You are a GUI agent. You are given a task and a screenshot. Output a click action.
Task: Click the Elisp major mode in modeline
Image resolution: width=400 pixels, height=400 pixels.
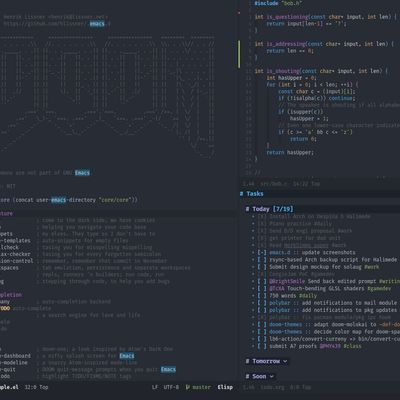click(x=225, y=387)
